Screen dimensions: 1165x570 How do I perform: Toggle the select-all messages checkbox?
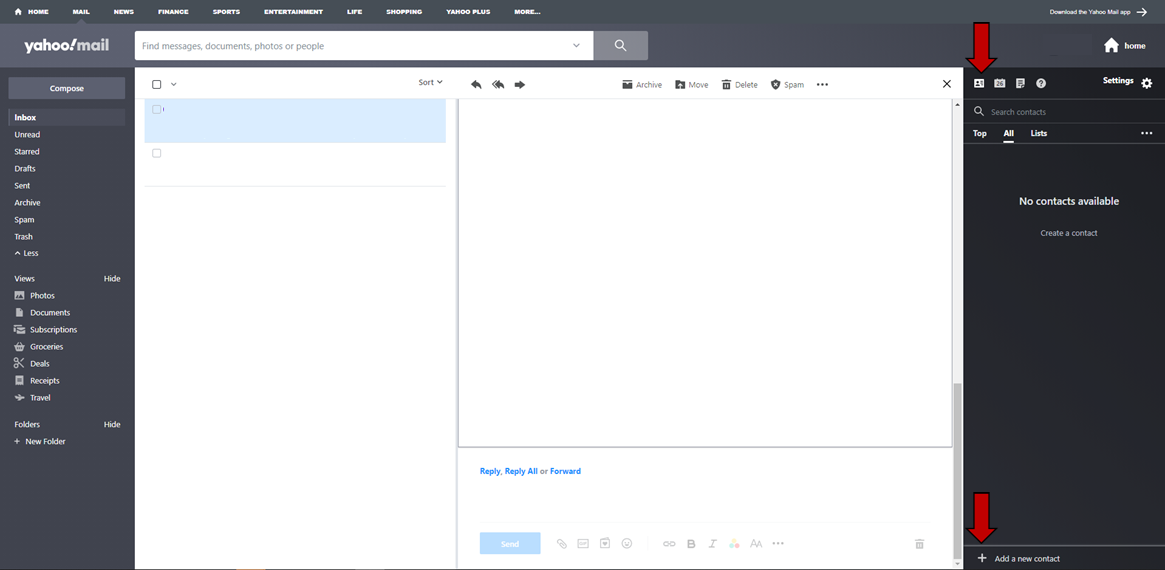(x=157, y=85)
